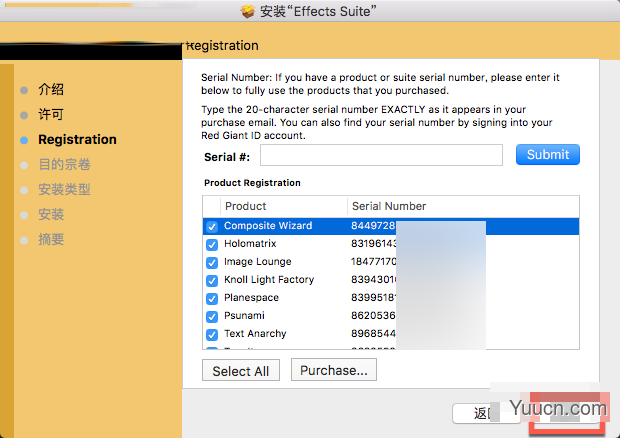Uncheck the Composite Wizard checkbox
This screenshot has height=438, width=620.
point(212,227)
